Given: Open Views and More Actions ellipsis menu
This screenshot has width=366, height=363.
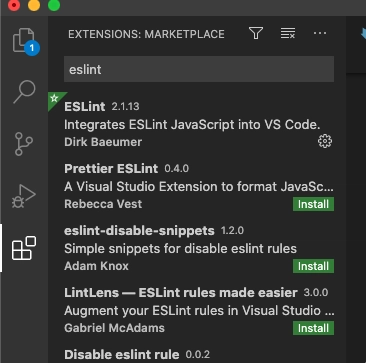Looking at the screenshot, I should tap(320, 33).
